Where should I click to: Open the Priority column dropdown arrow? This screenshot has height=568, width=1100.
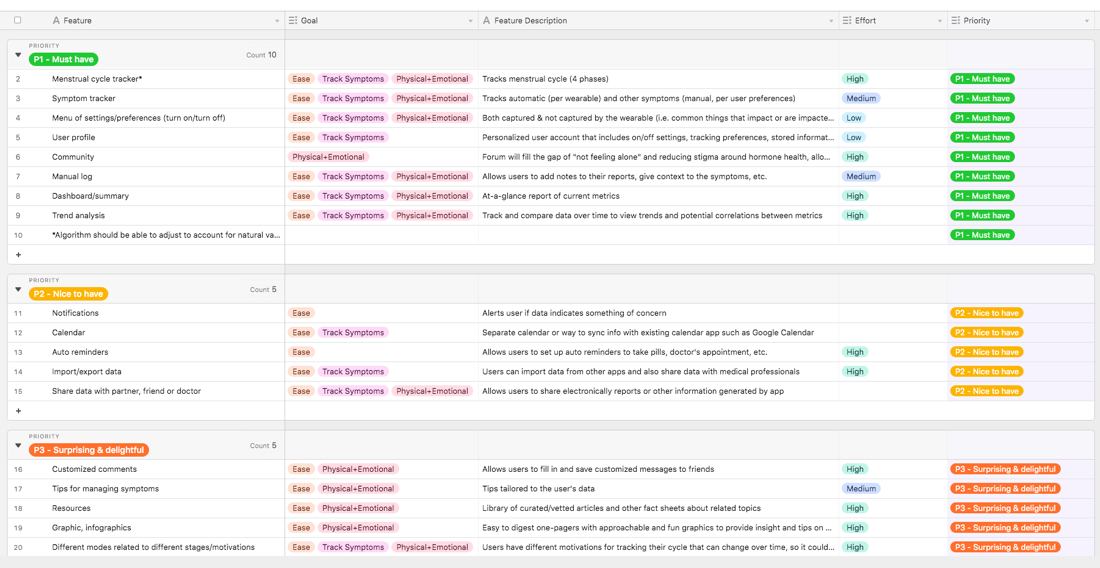pyautogui.click(x=1087, y=21)
